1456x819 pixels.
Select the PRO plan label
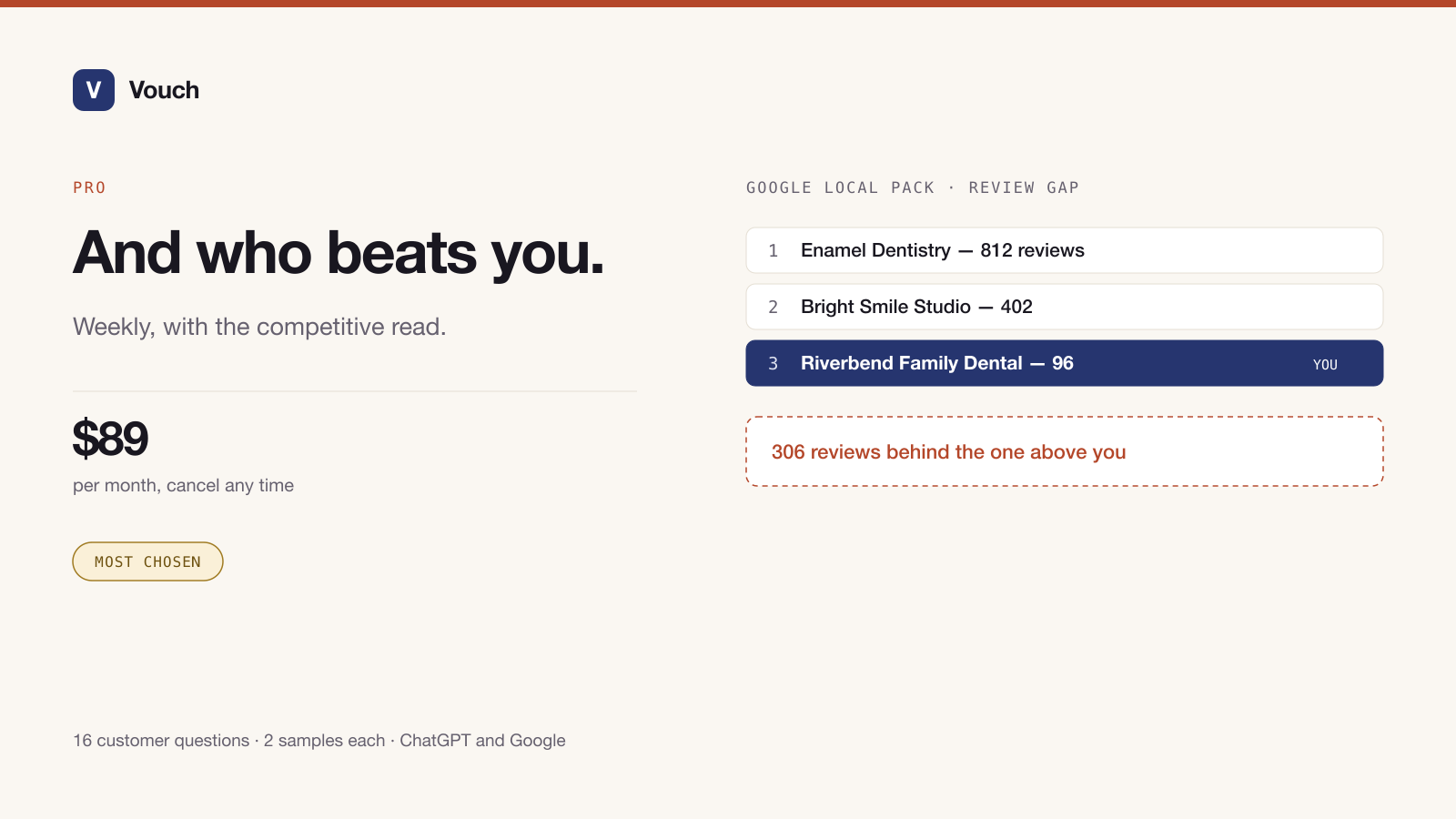pos(89,187)
